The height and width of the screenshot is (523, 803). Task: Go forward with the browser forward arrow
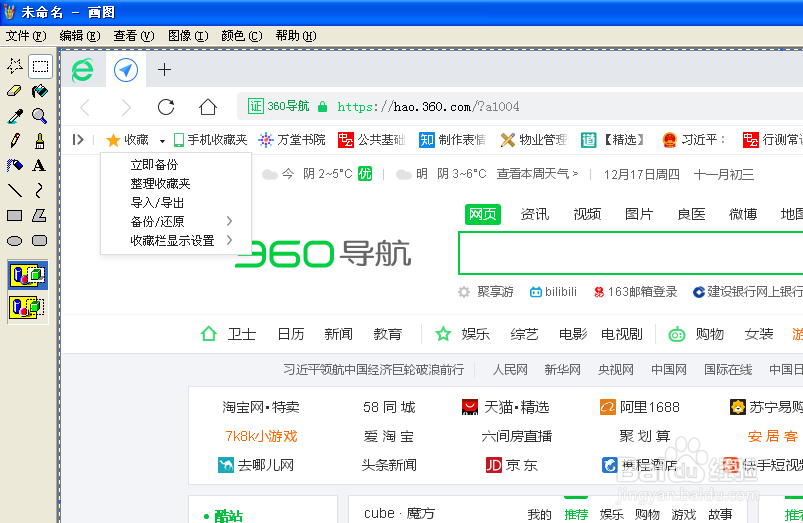pyautogui.click(x=126, y=108)
